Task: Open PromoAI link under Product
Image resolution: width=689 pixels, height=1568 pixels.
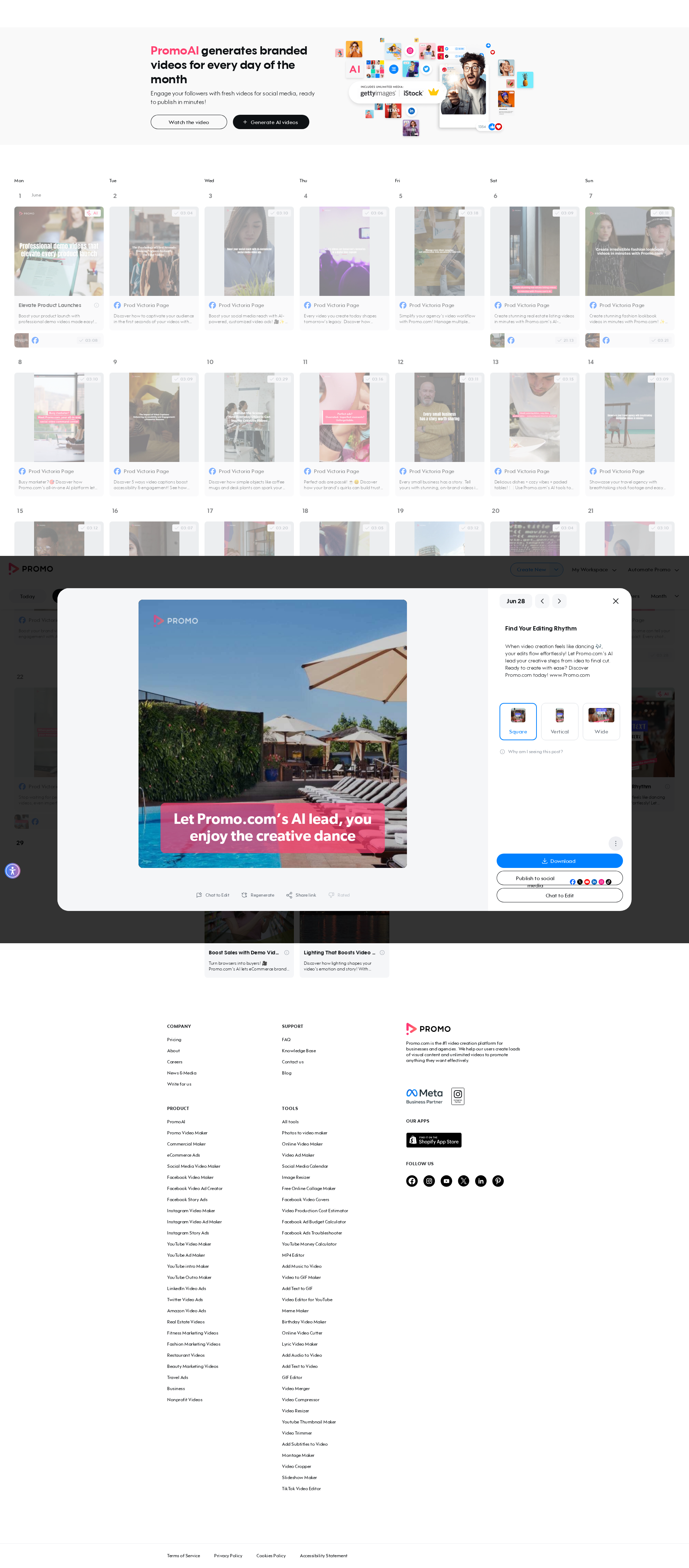Action: [176, 1122]
